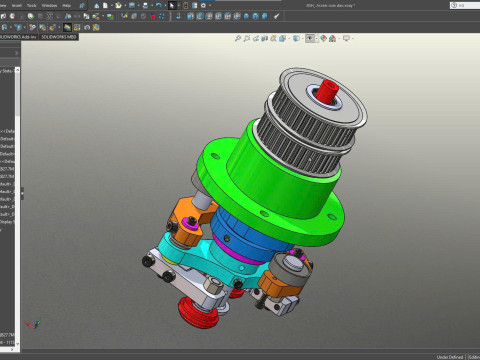Screen dimensions: 480x360
Task: Click Zoom to Fit magnifier icon
Action: click(238, 39)
